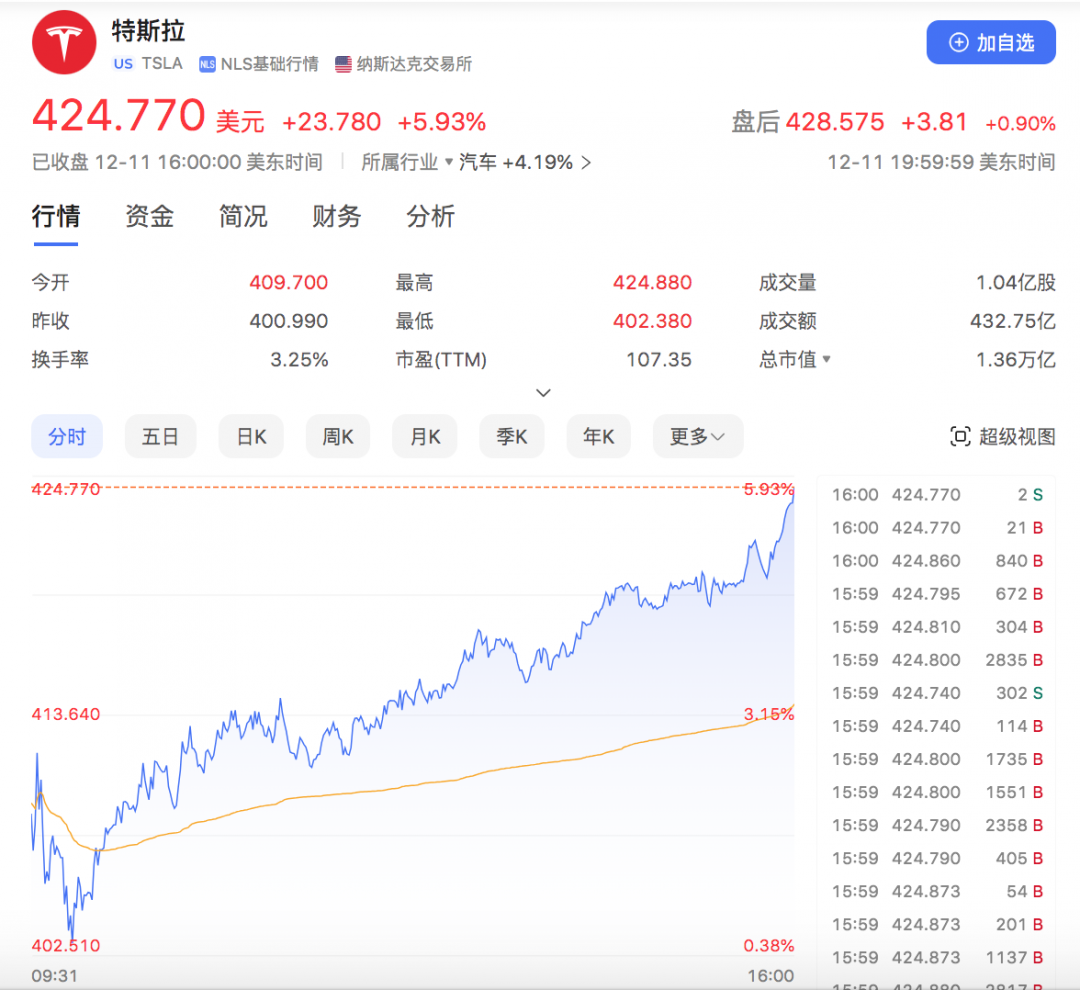Select the 日K chart view
The width and height of the screenshot is (1080, 990).
coord(251,436)
